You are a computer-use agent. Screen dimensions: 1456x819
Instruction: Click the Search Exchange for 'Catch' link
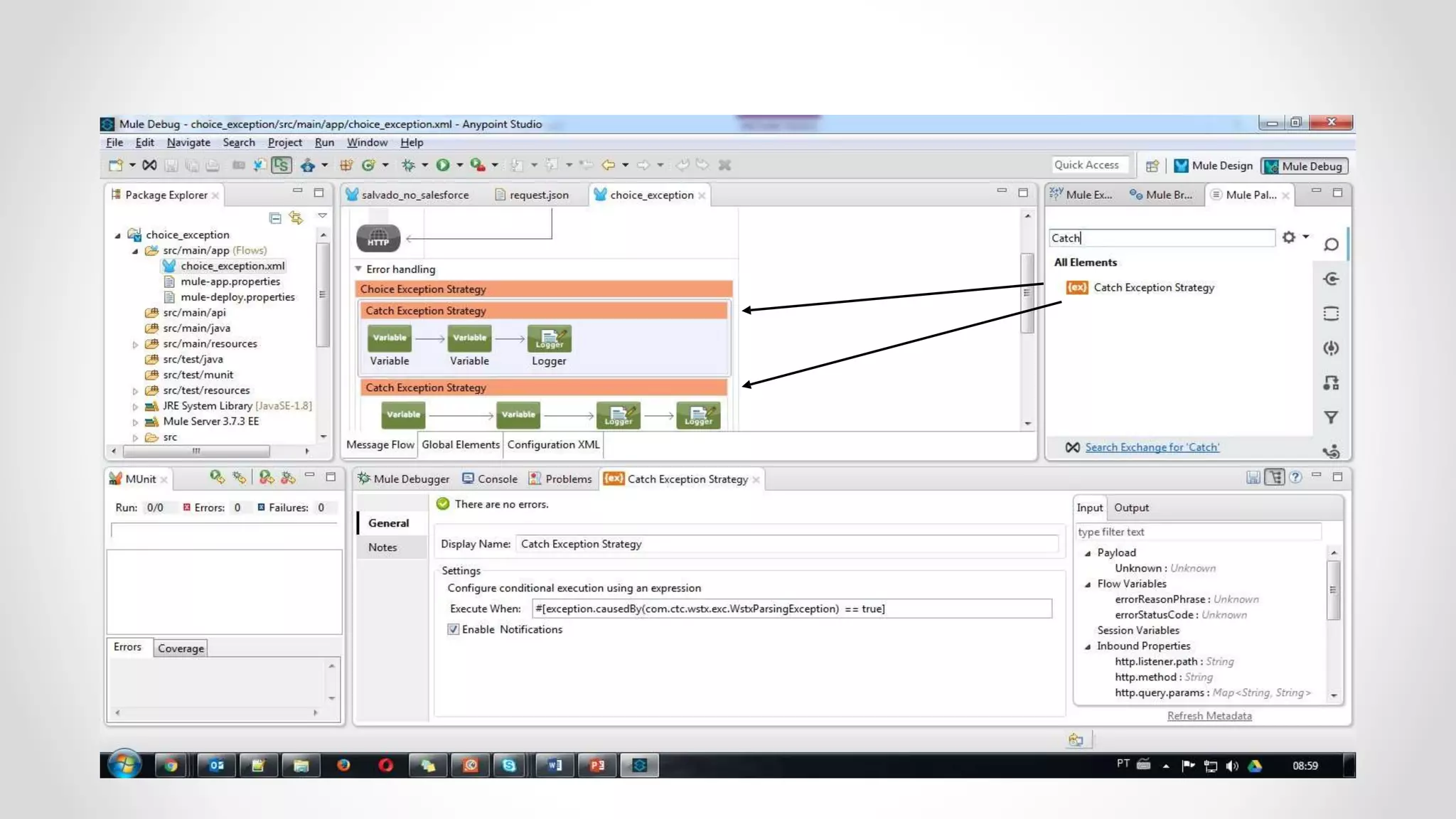1152,447
